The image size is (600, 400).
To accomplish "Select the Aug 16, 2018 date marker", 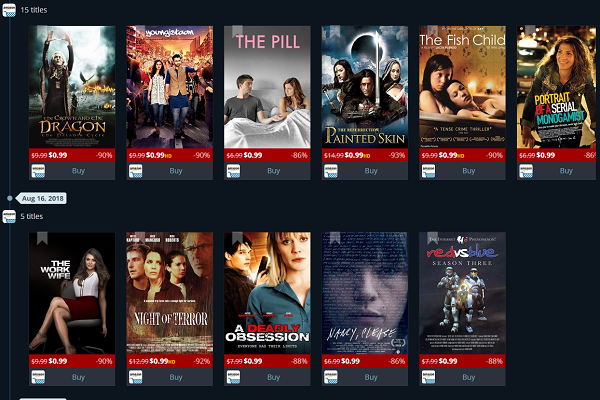I will pyautogui.click(x=42, y=198).
